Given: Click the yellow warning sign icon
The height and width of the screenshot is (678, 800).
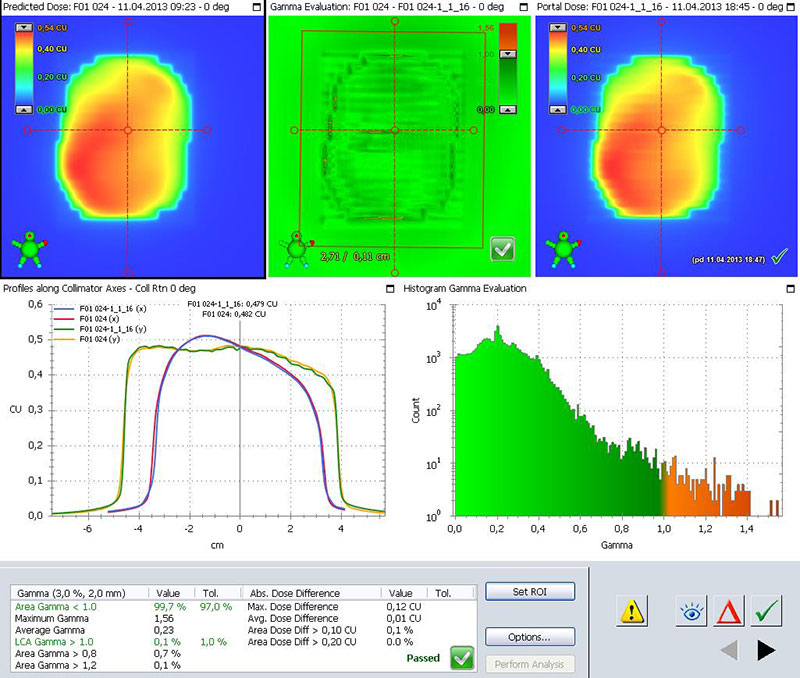Looking at the screenshot, I should 632,611.
